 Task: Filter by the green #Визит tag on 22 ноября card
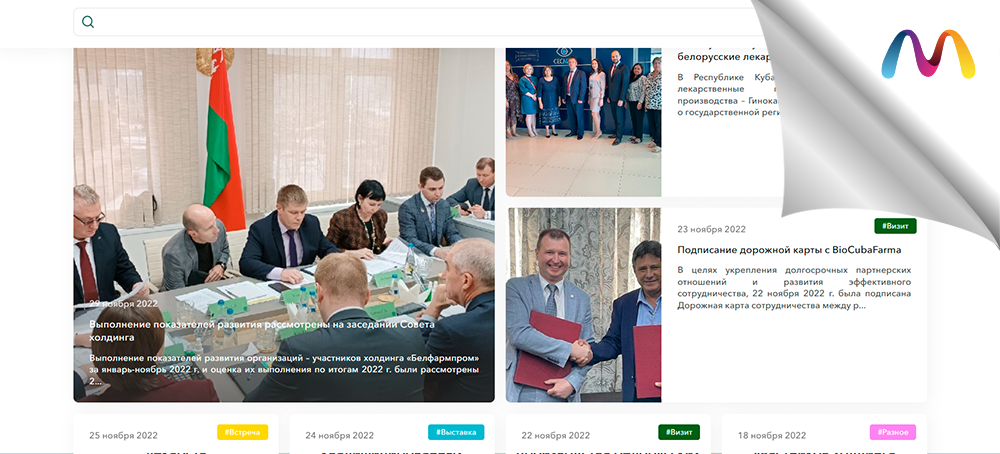[679, 432]
